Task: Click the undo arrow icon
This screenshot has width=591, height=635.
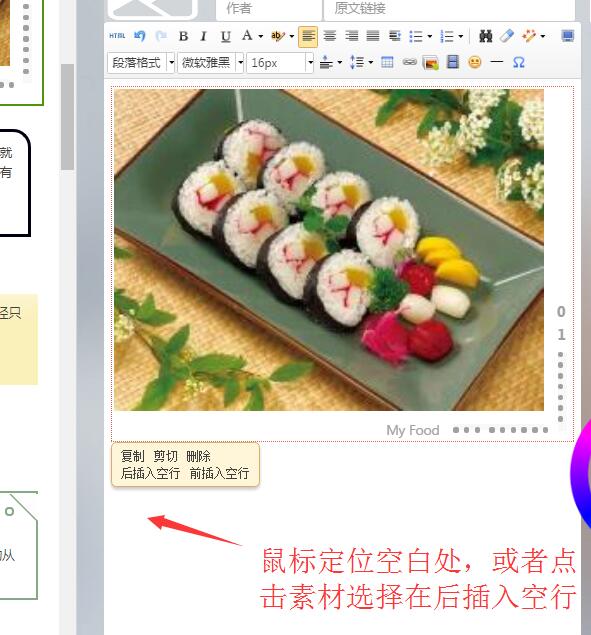Action: [140, 36]
